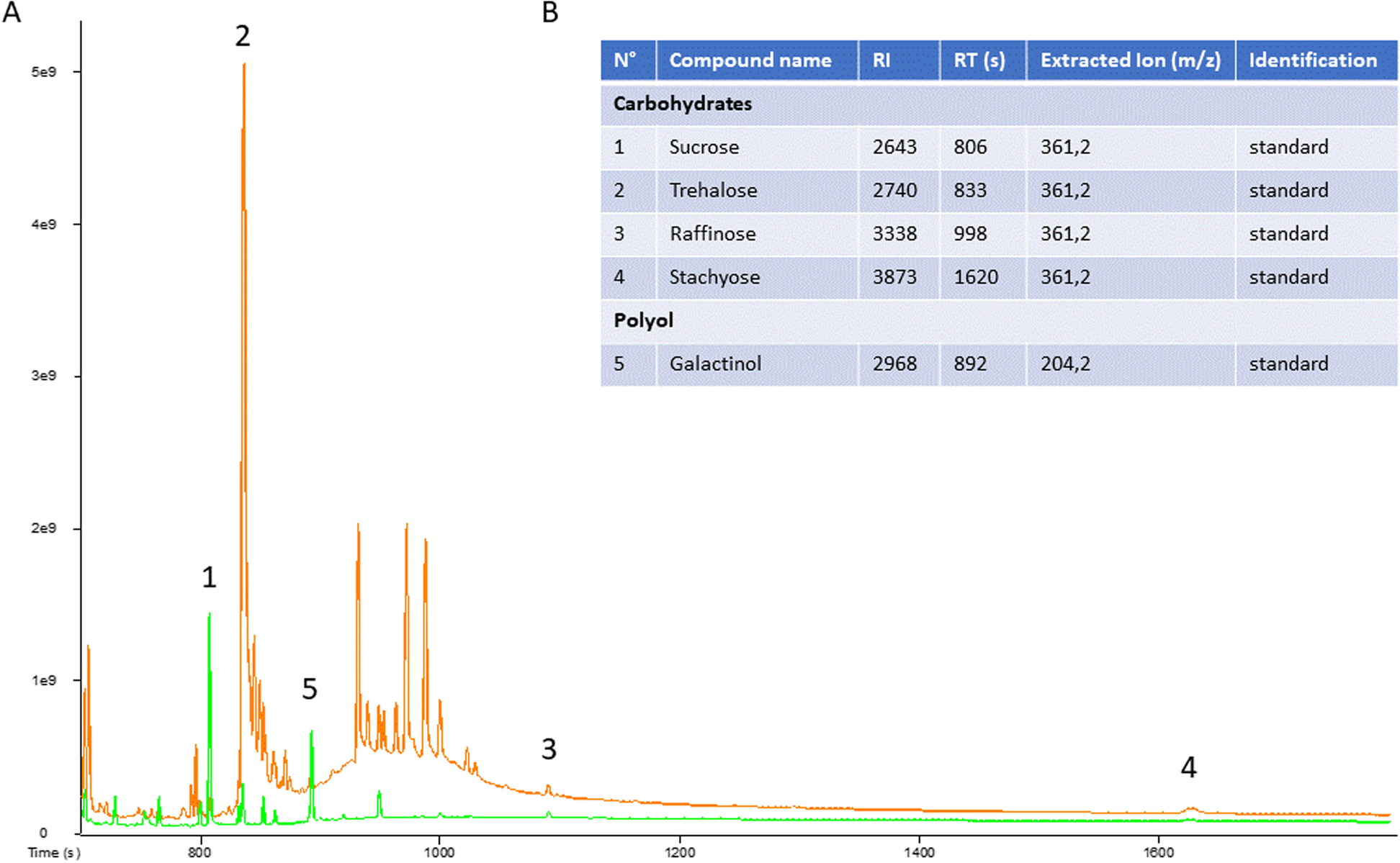The height and width of the screenshot is (863, 1400).
Task: Click row number 5 in the table
Action: tap(619, 363)
